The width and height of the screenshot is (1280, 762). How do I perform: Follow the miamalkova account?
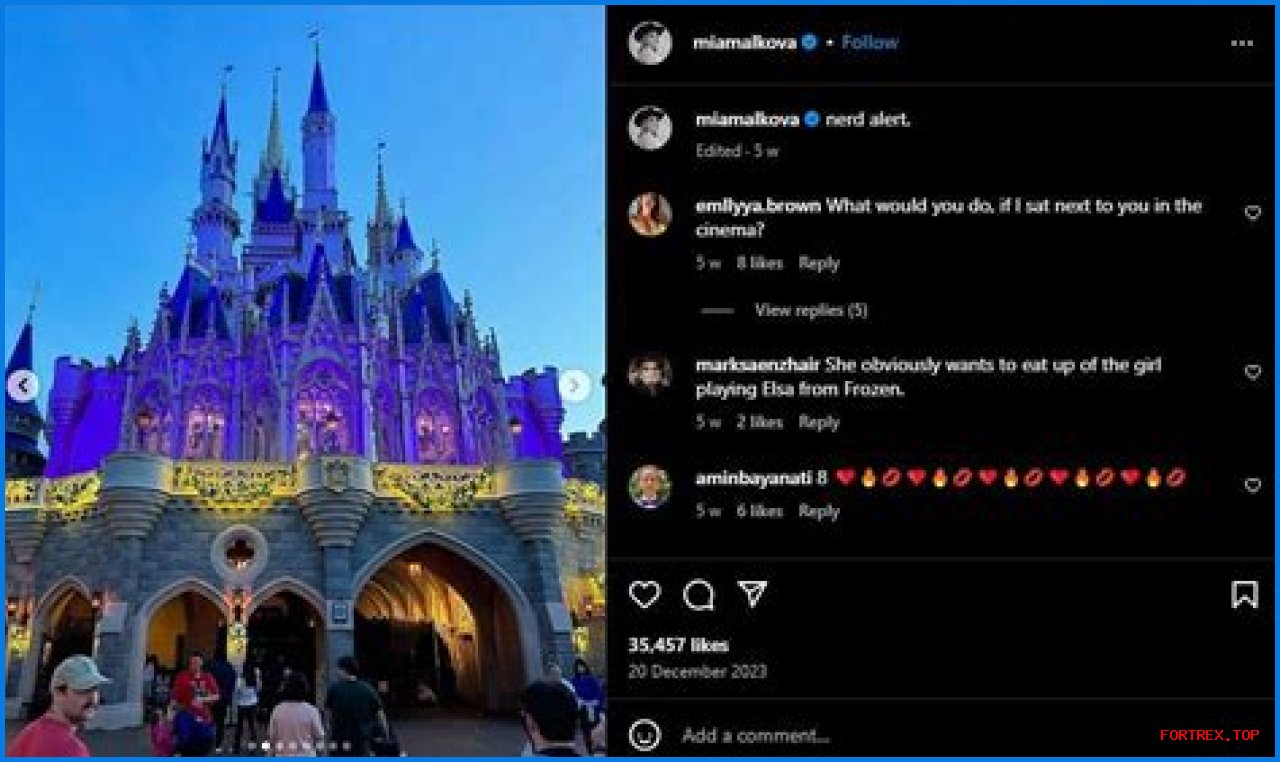(x=869, y=42)
